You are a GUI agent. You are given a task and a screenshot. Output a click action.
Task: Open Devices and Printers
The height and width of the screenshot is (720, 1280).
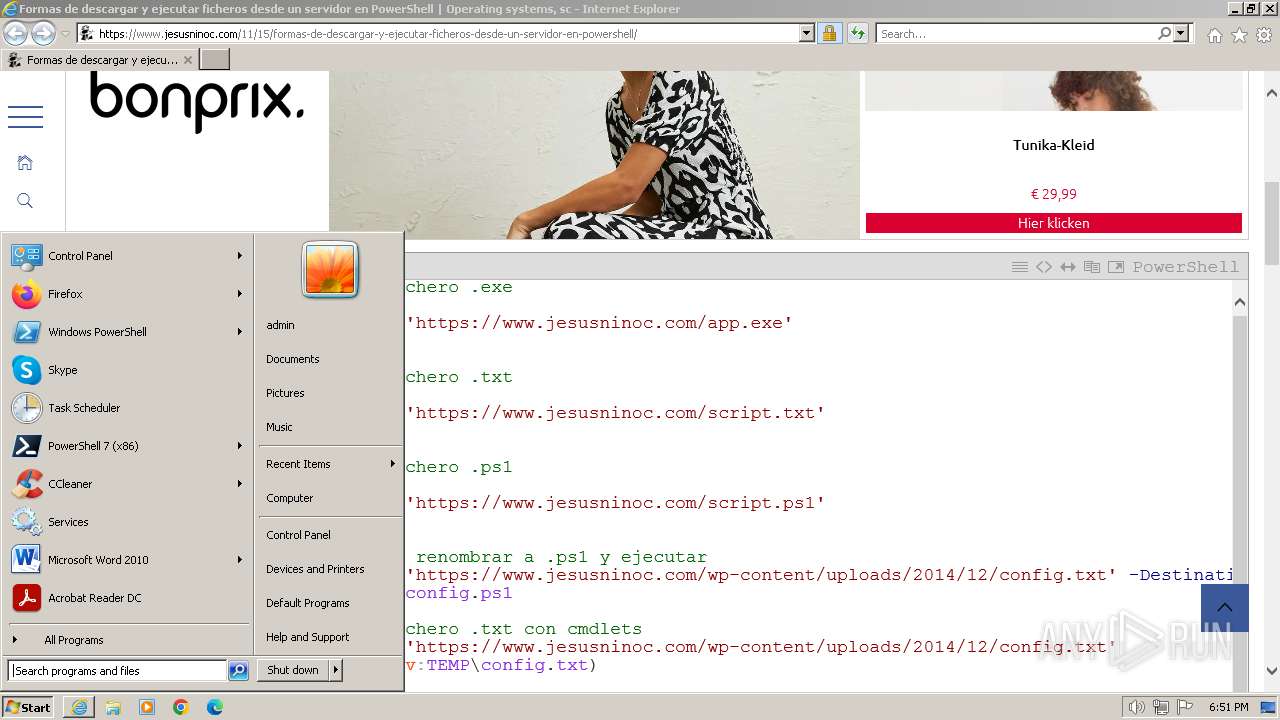pyautogui.click(x=315, y=569)
